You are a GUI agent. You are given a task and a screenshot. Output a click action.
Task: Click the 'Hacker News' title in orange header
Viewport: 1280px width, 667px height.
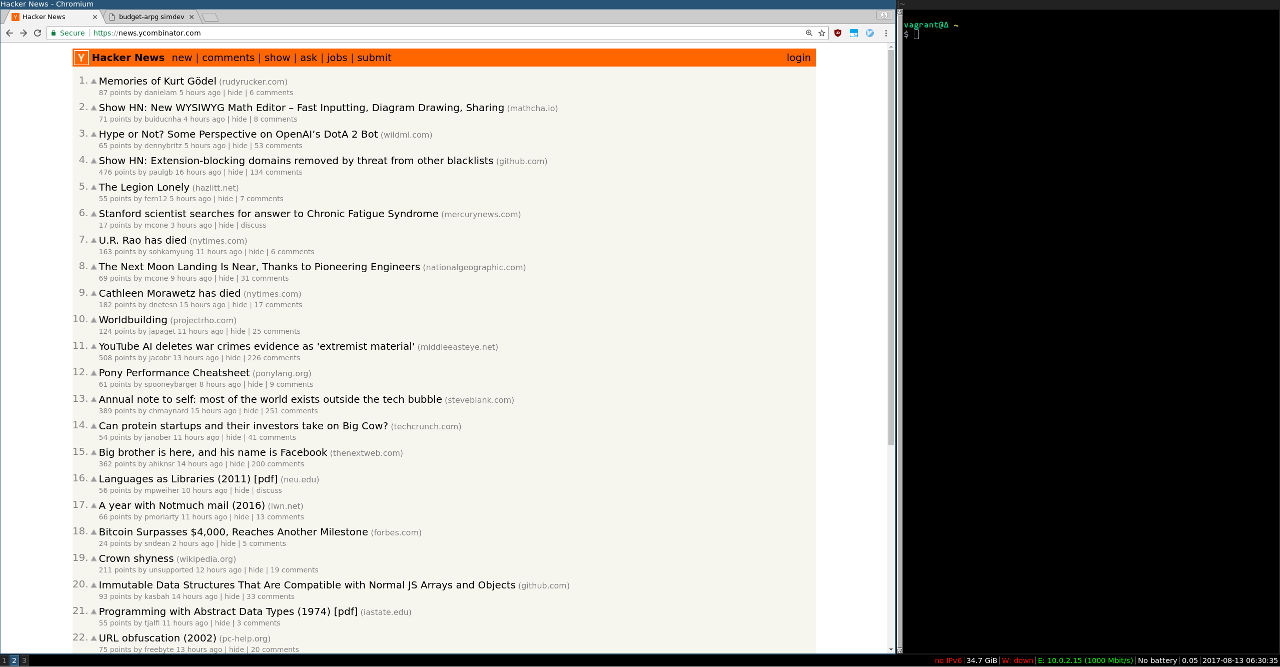point(128,58)
